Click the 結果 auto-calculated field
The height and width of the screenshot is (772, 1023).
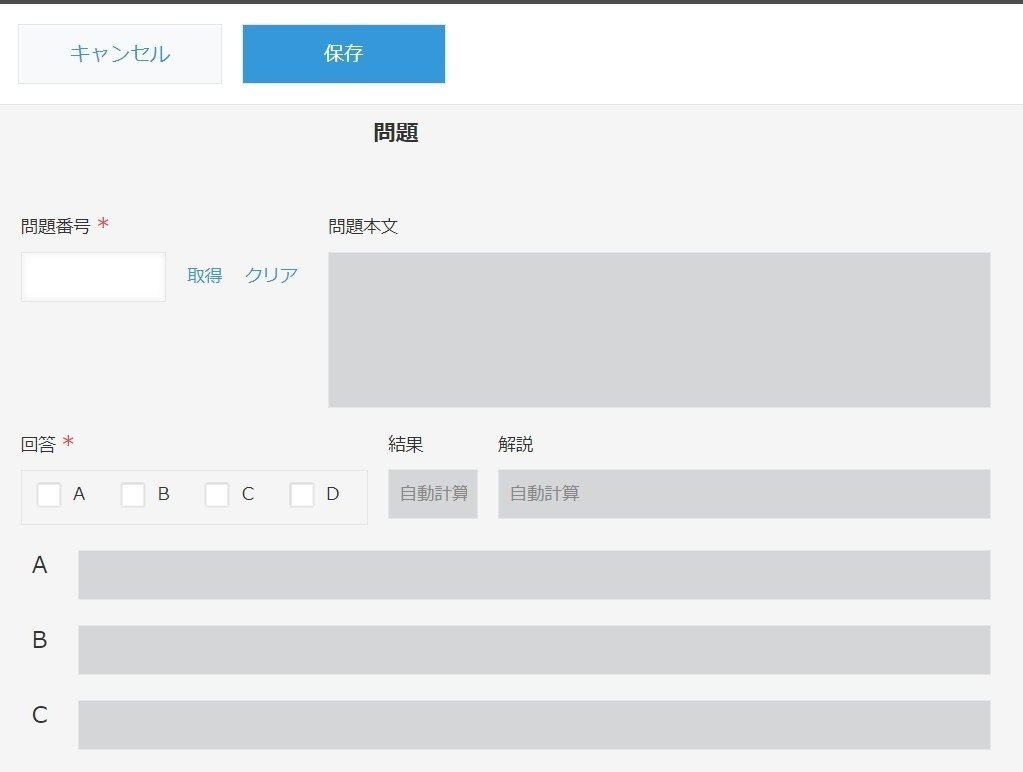(x=433, y=494)
